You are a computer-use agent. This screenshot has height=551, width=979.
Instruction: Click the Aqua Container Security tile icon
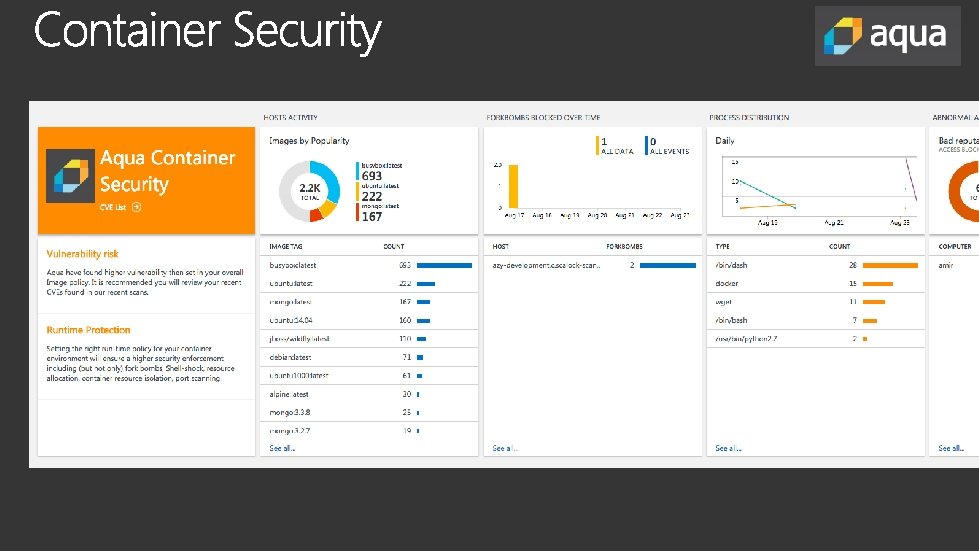click(x=71, y=175)
